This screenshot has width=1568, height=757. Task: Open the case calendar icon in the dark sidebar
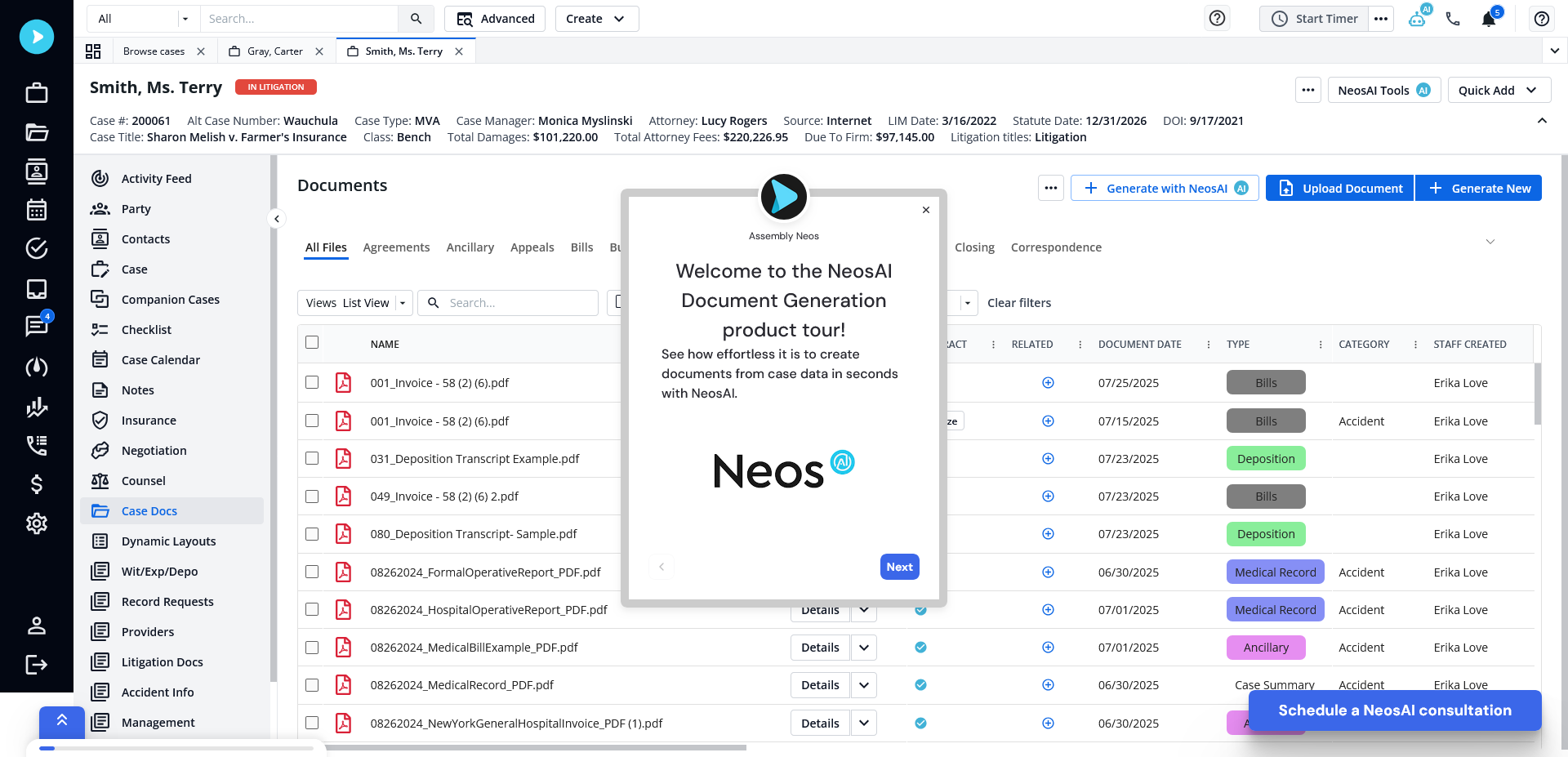[36, 210]
